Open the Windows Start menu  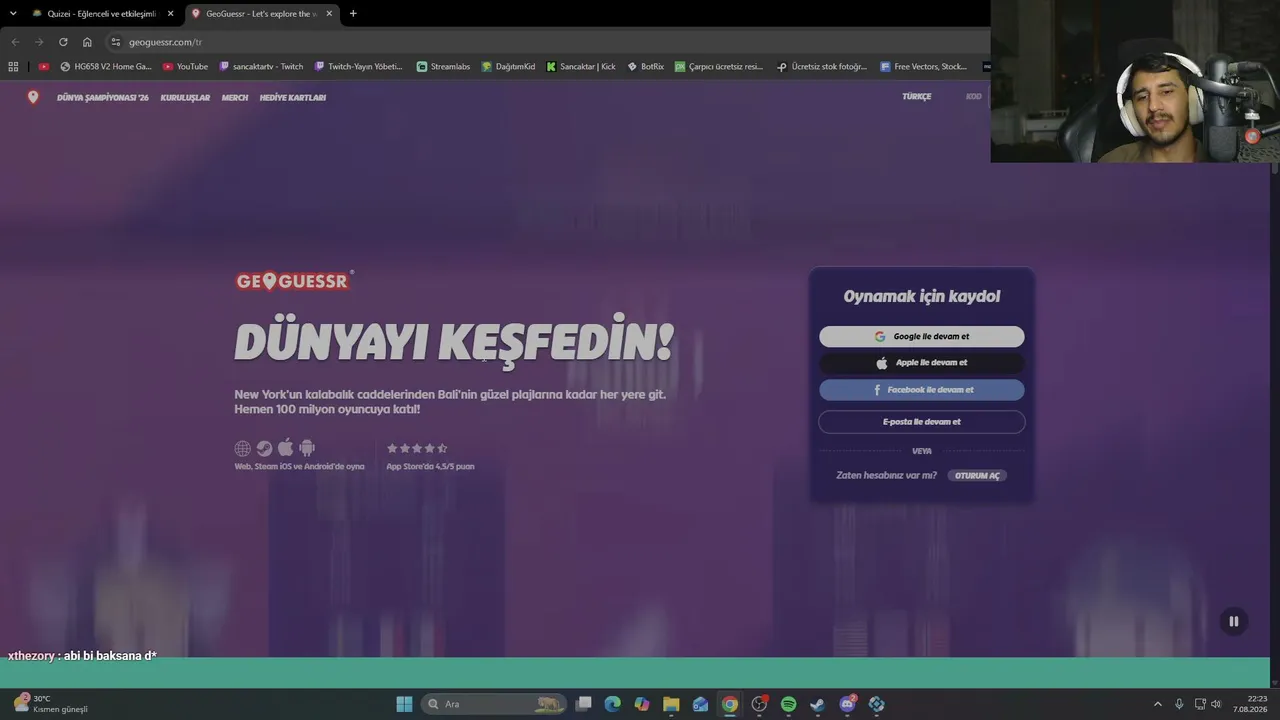(x=405, y=704)
